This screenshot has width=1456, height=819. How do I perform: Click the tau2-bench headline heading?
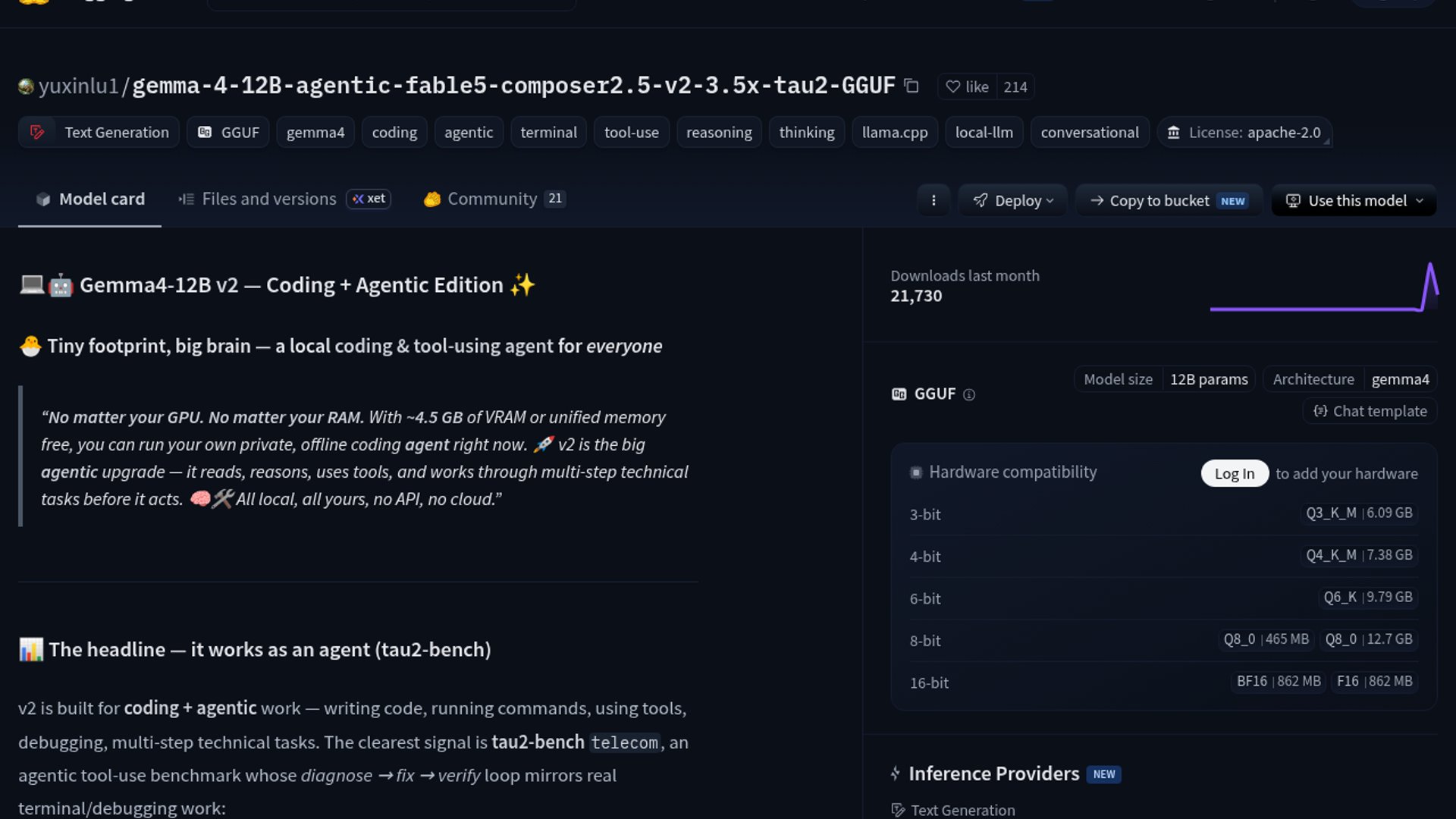click(x=255, y=650)
